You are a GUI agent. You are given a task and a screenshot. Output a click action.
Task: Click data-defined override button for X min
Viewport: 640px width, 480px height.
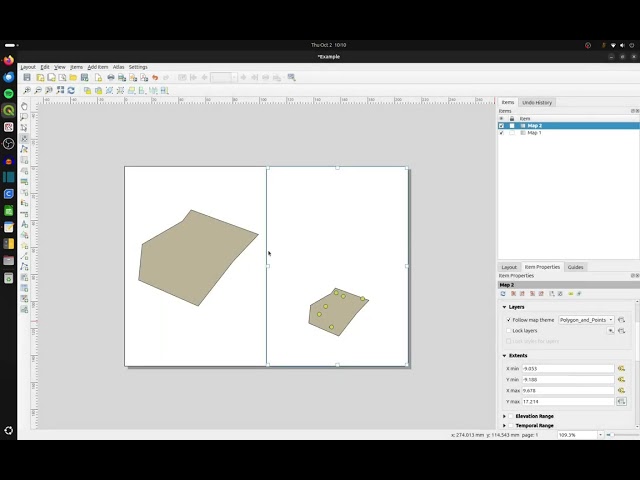click(621, 369)
